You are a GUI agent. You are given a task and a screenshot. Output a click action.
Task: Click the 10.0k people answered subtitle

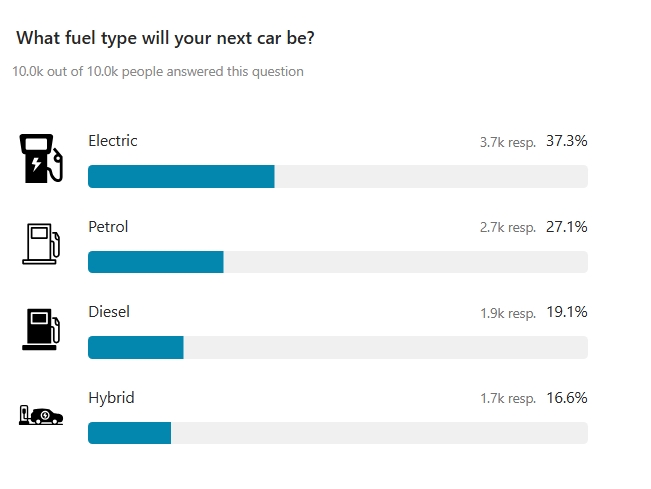point(158,71)
